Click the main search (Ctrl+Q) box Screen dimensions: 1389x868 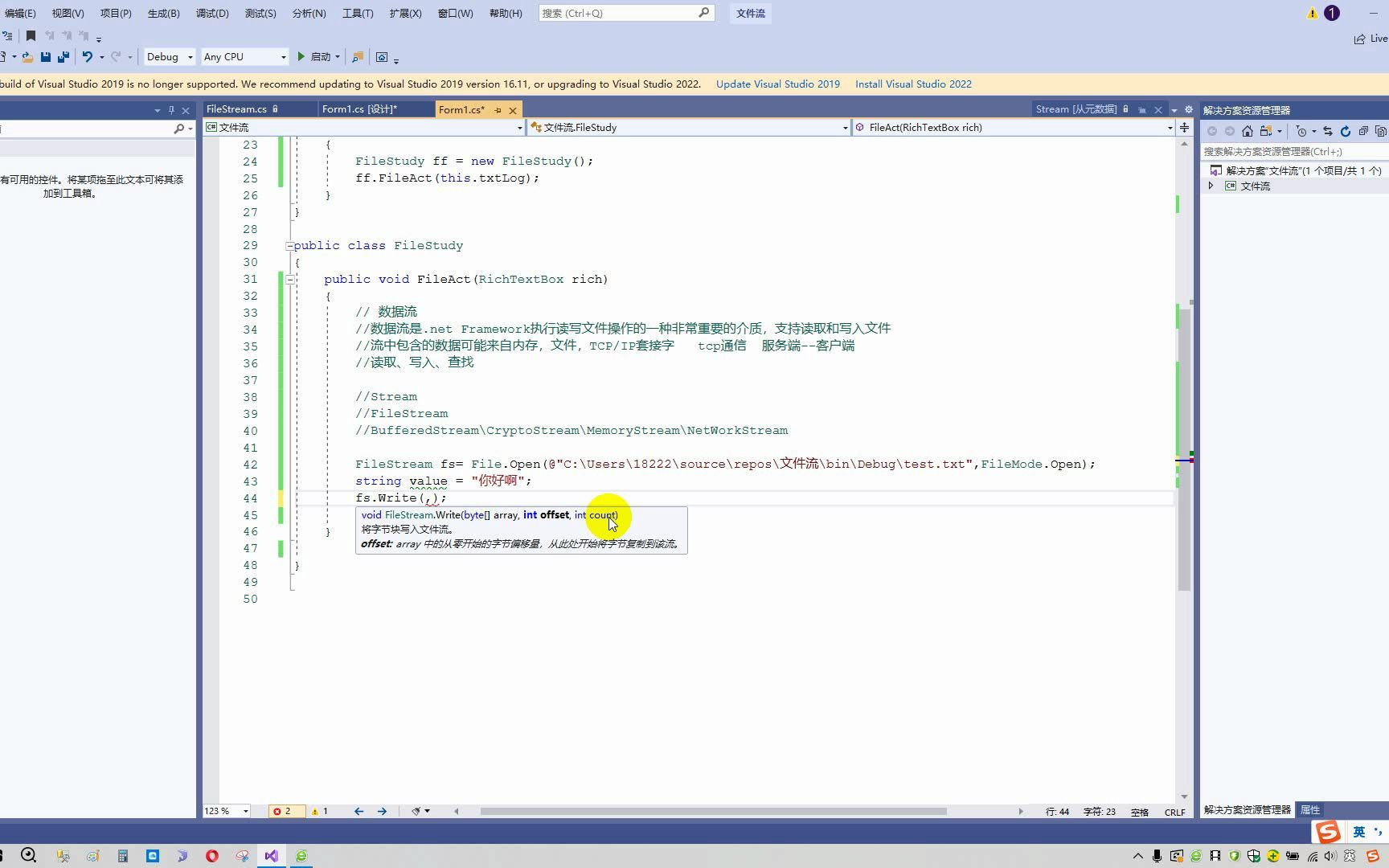coord(626,14)
